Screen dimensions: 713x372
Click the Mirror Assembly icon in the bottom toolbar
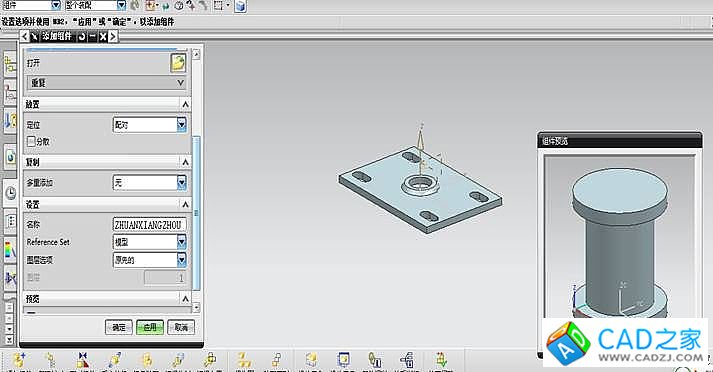click(83, 360)
